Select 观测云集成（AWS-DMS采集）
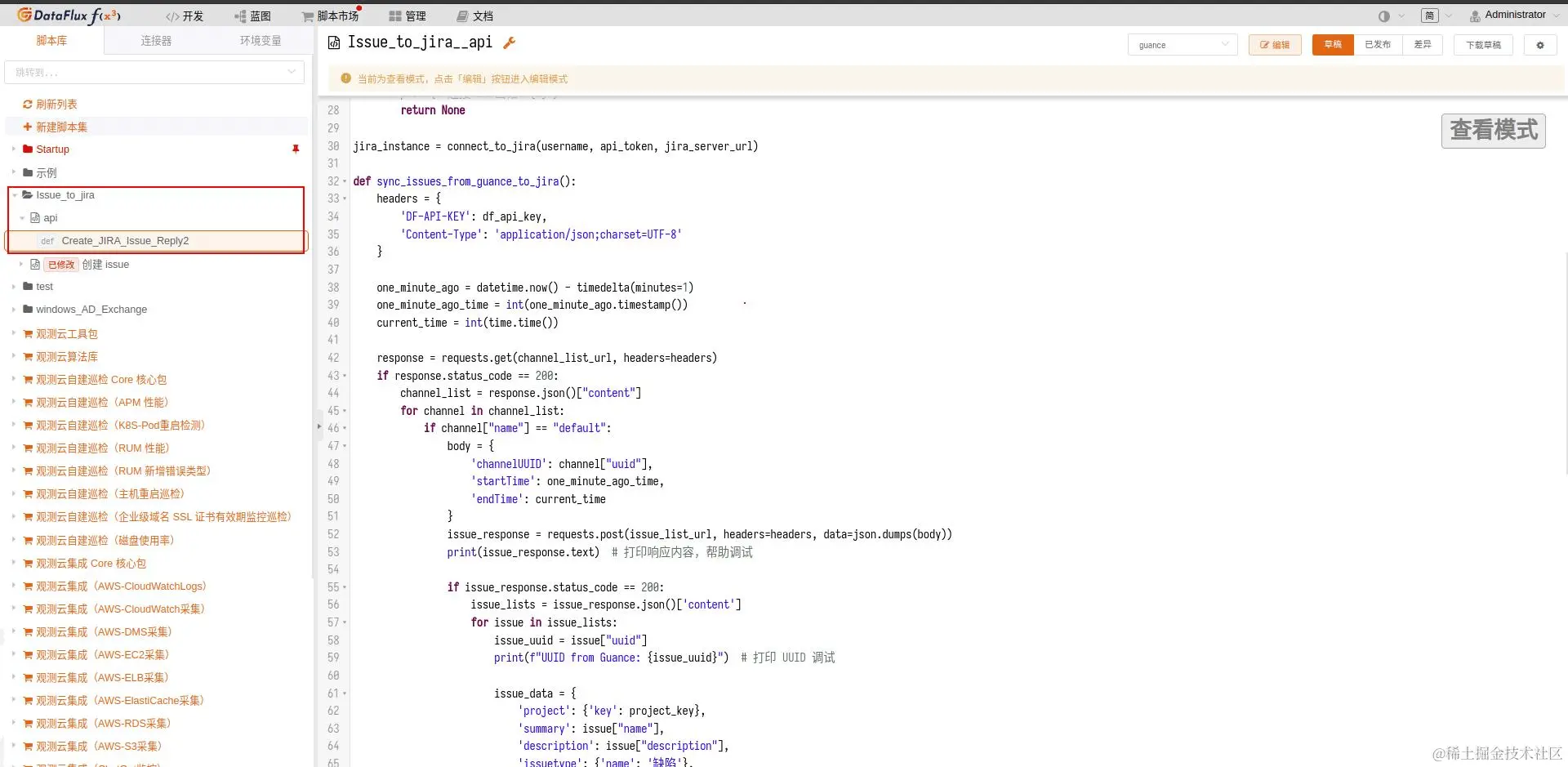The image size is (1568, 767). pyautogui.click(x=104, y=632)
